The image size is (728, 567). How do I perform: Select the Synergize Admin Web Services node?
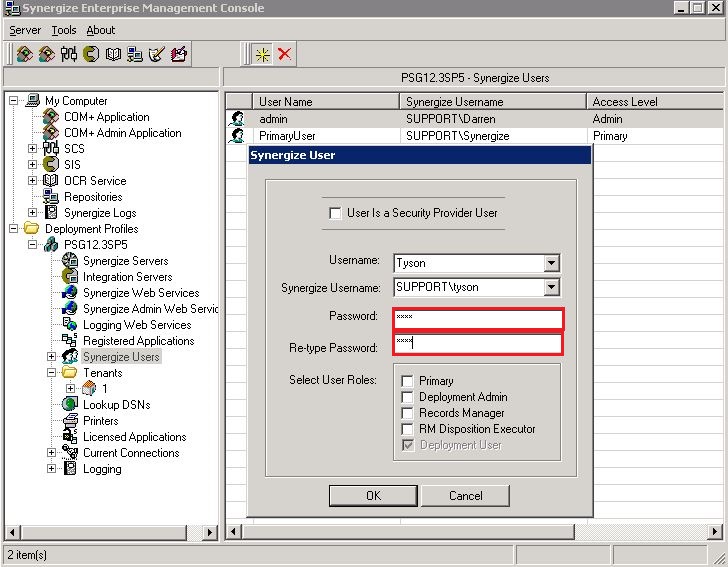tap(150, 309)
